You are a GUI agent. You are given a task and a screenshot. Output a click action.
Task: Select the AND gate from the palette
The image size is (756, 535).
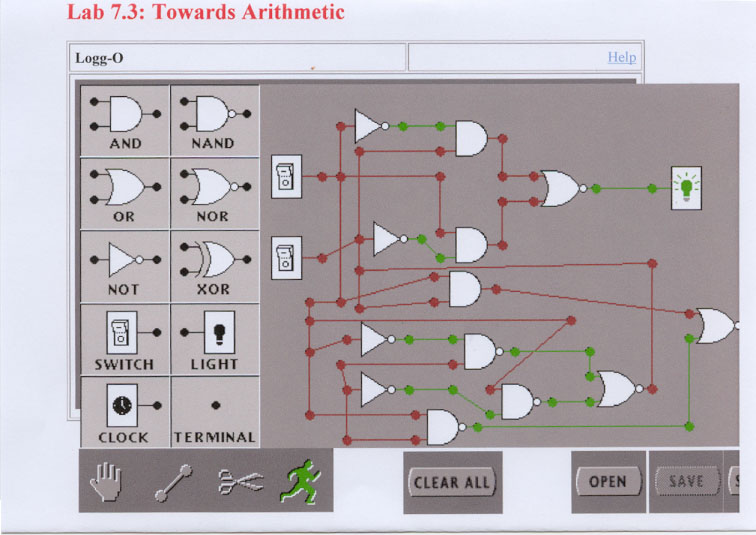(x=125, y=120)
